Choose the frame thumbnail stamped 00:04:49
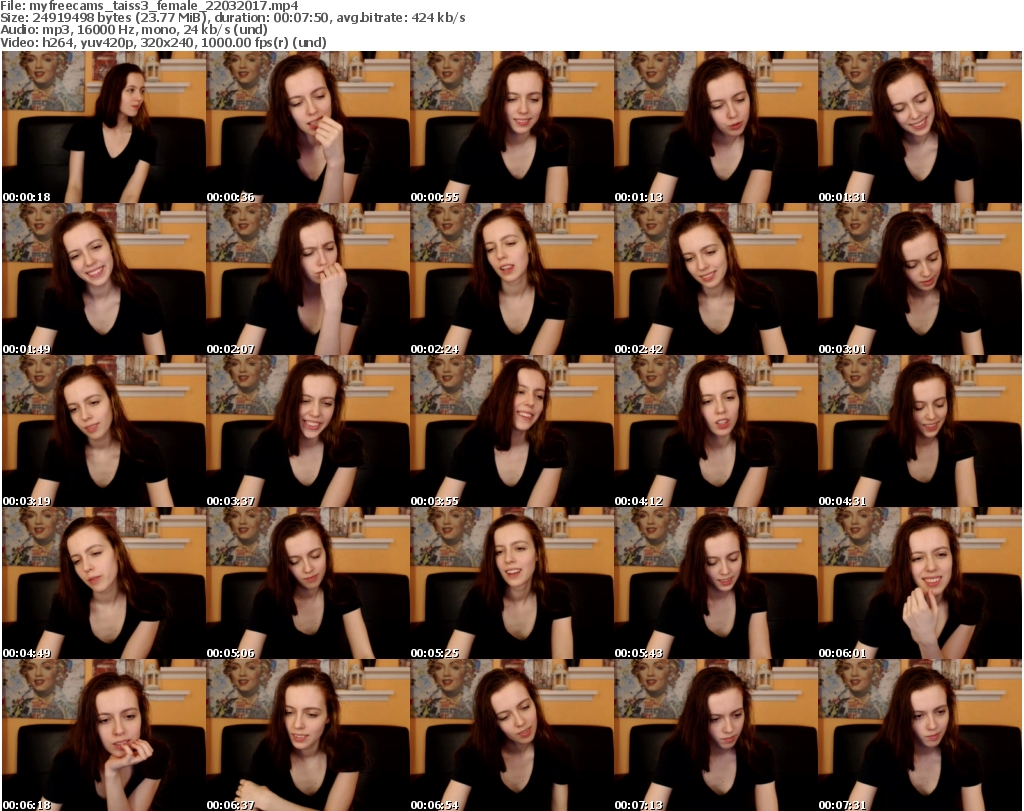Screen dimensions: 1024x811 coord(104,584)
